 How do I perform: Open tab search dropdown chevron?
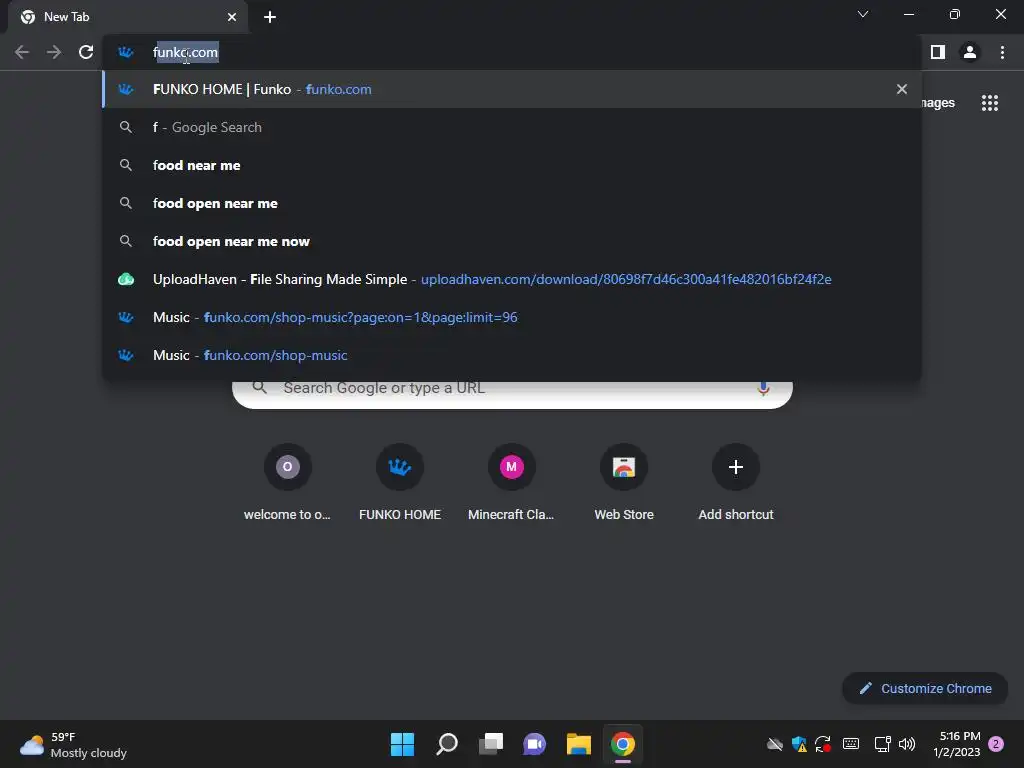tap(863, 14)
